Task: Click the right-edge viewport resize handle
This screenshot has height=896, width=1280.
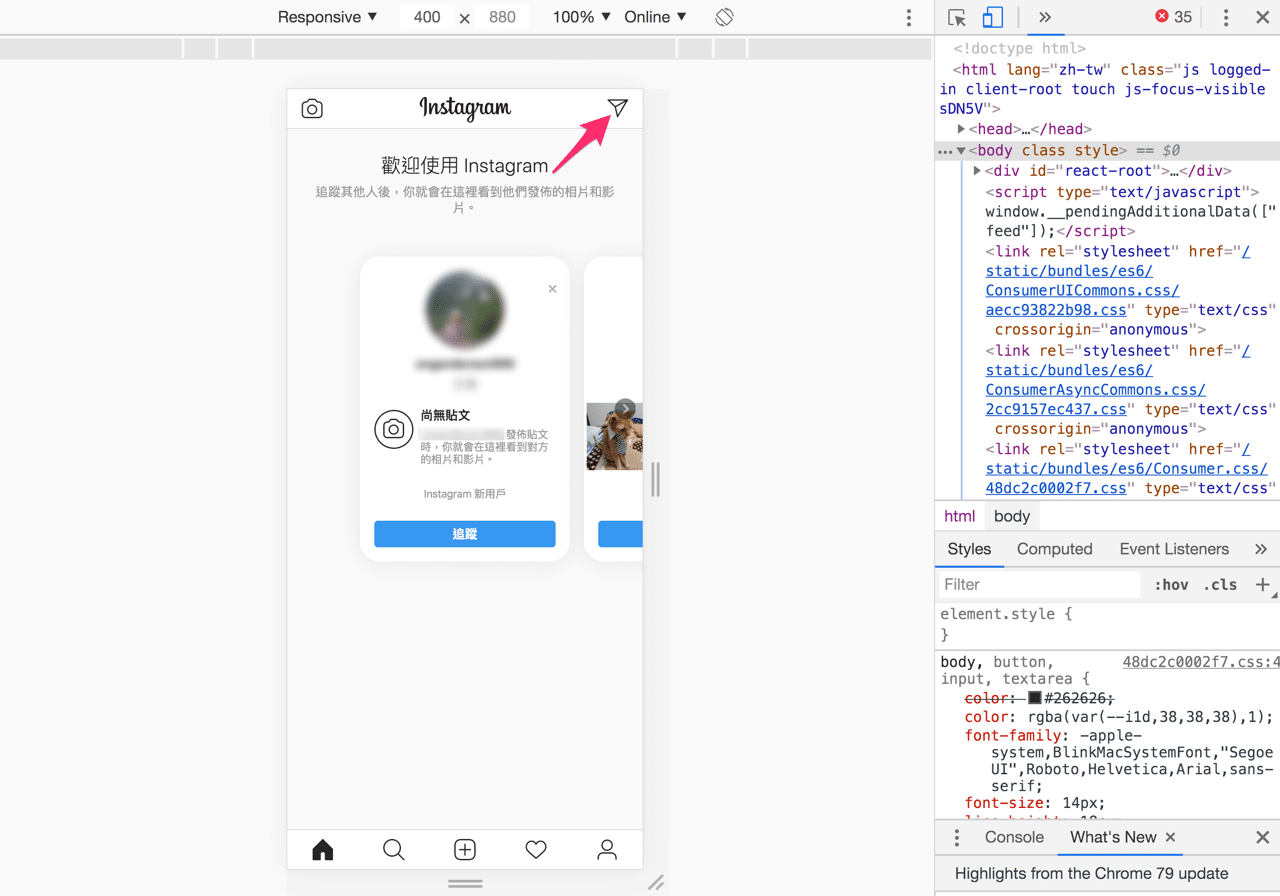Action: click(x=656, y=480)
